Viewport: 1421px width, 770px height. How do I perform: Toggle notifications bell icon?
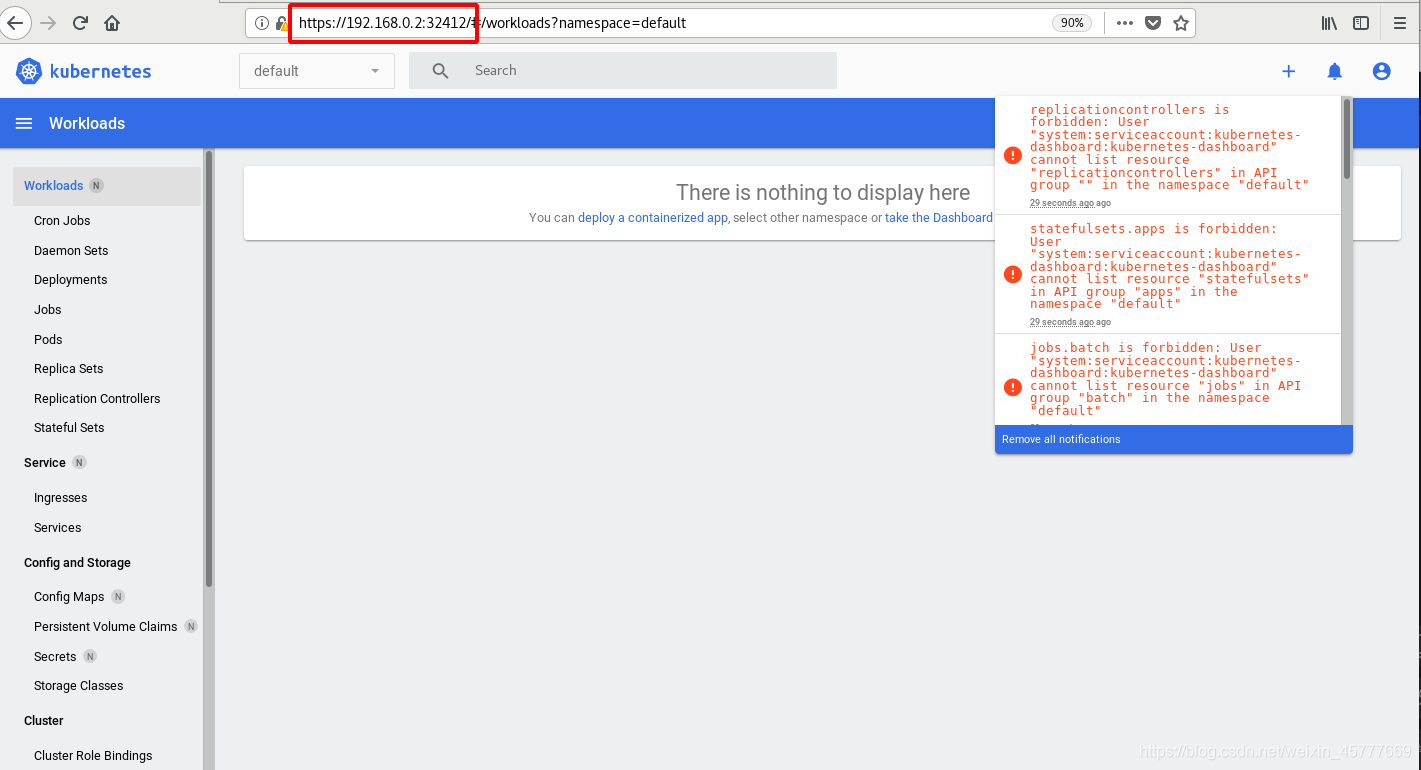tap(1334, 71)
